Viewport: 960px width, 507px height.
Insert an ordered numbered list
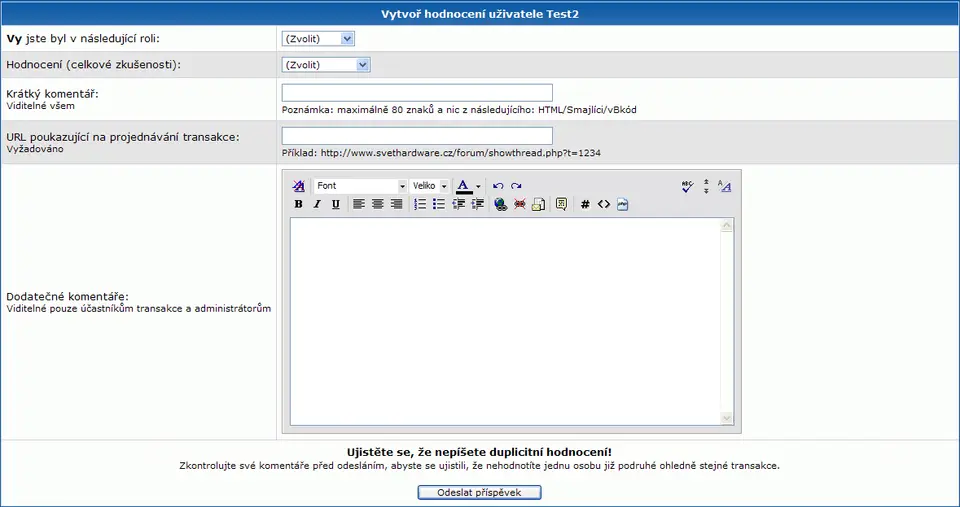pyautogui.click(x=420, y=204)
